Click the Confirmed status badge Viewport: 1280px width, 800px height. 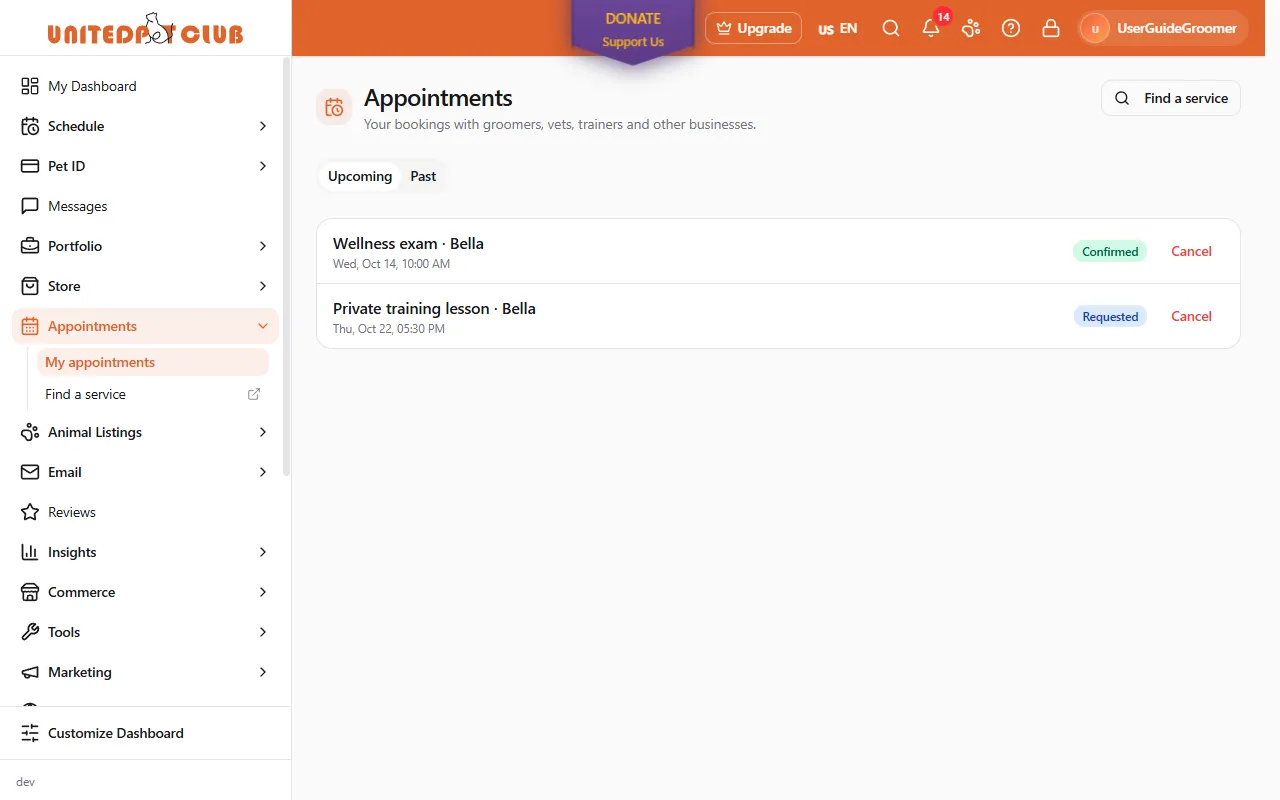pyautogui.click(x=1110, y=251)
